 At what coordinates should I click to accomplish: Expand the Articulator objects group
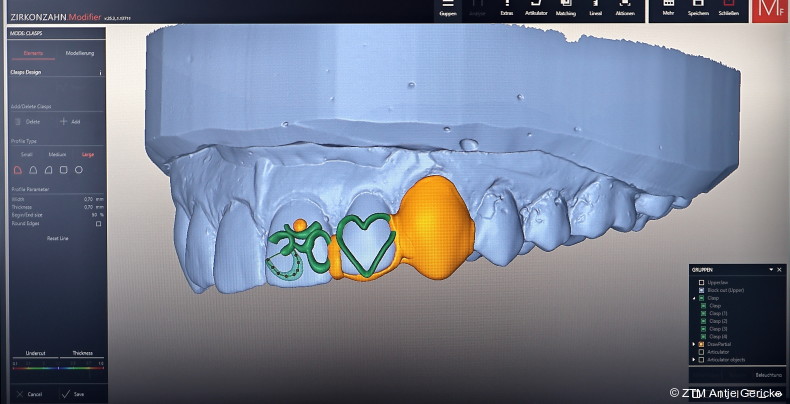click(x=694, y=359)
